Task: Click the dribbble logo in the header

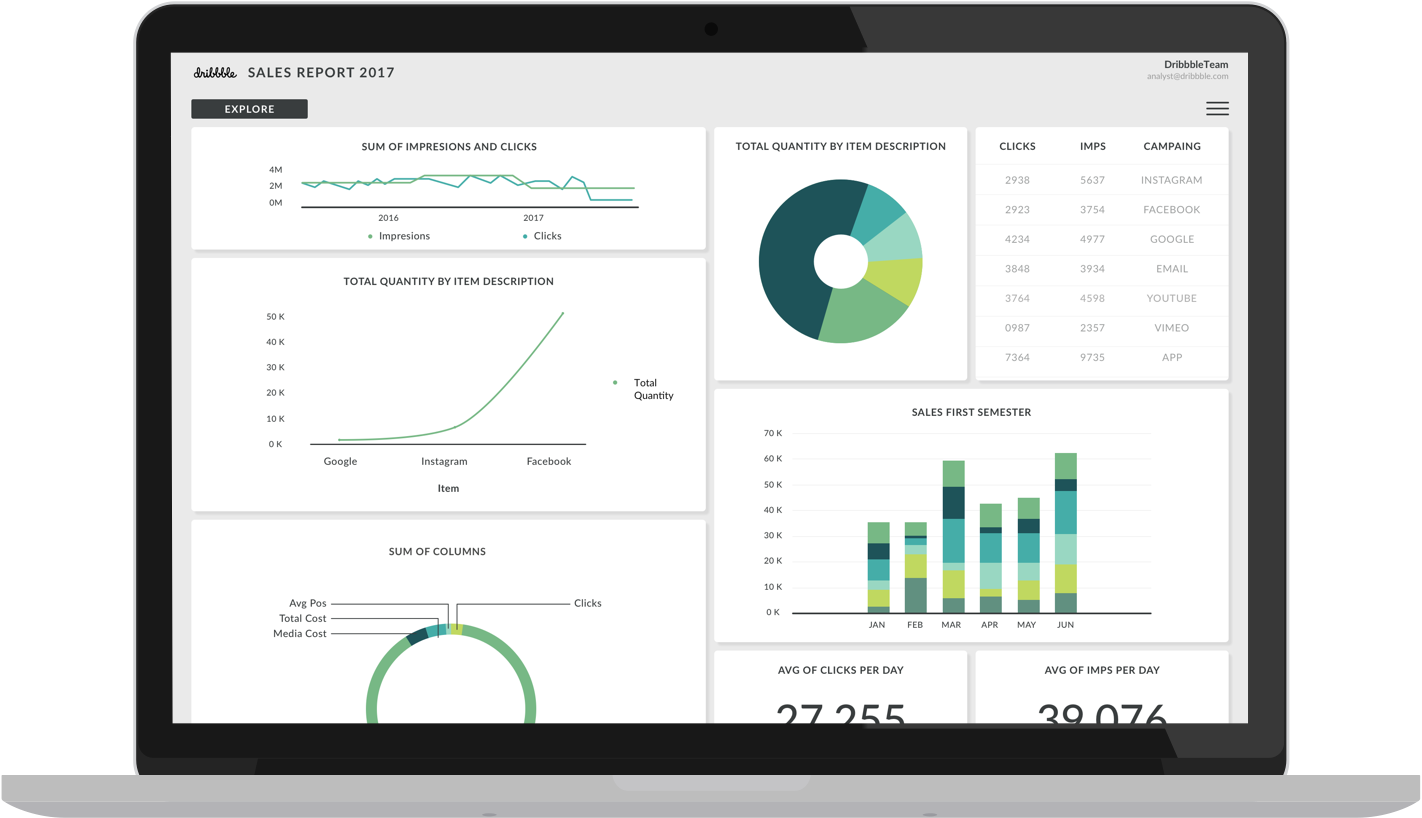Action: tap(214, 72)
